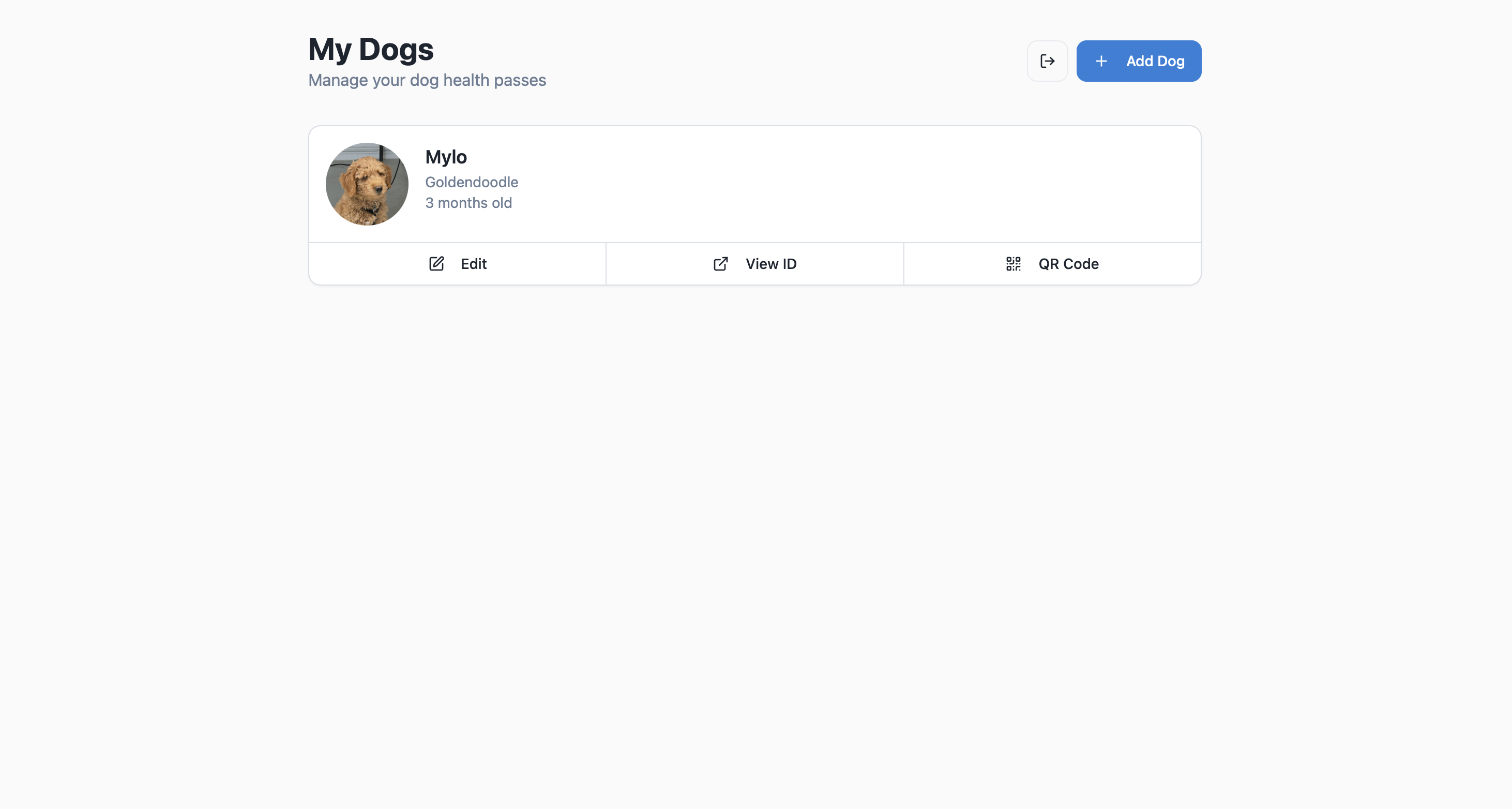Click the QR code grid icon
This screenshot has height=809, width=1512.
(x=1013, y=264)
